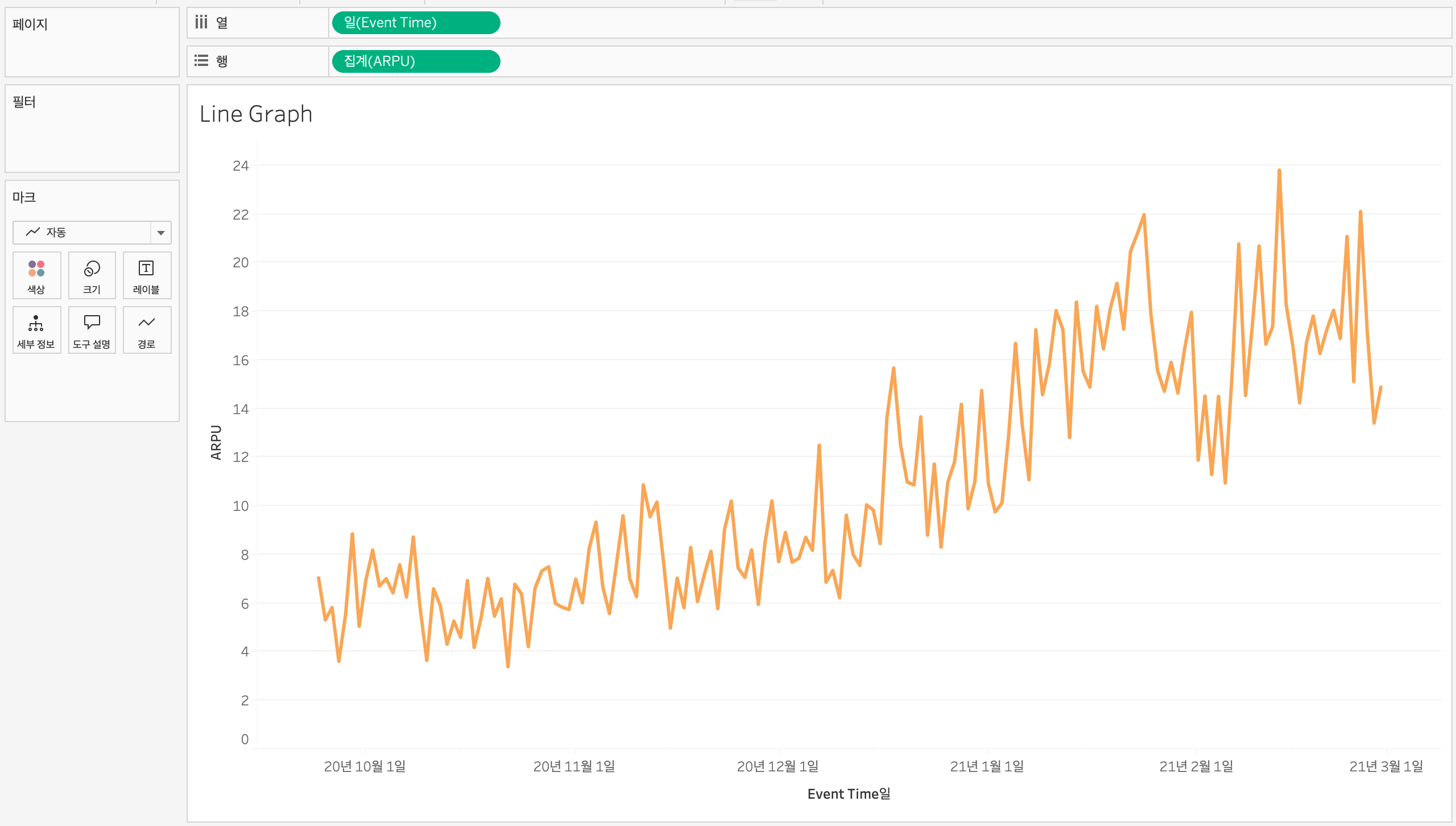Click the 열 shelf label

coord(222,23)
